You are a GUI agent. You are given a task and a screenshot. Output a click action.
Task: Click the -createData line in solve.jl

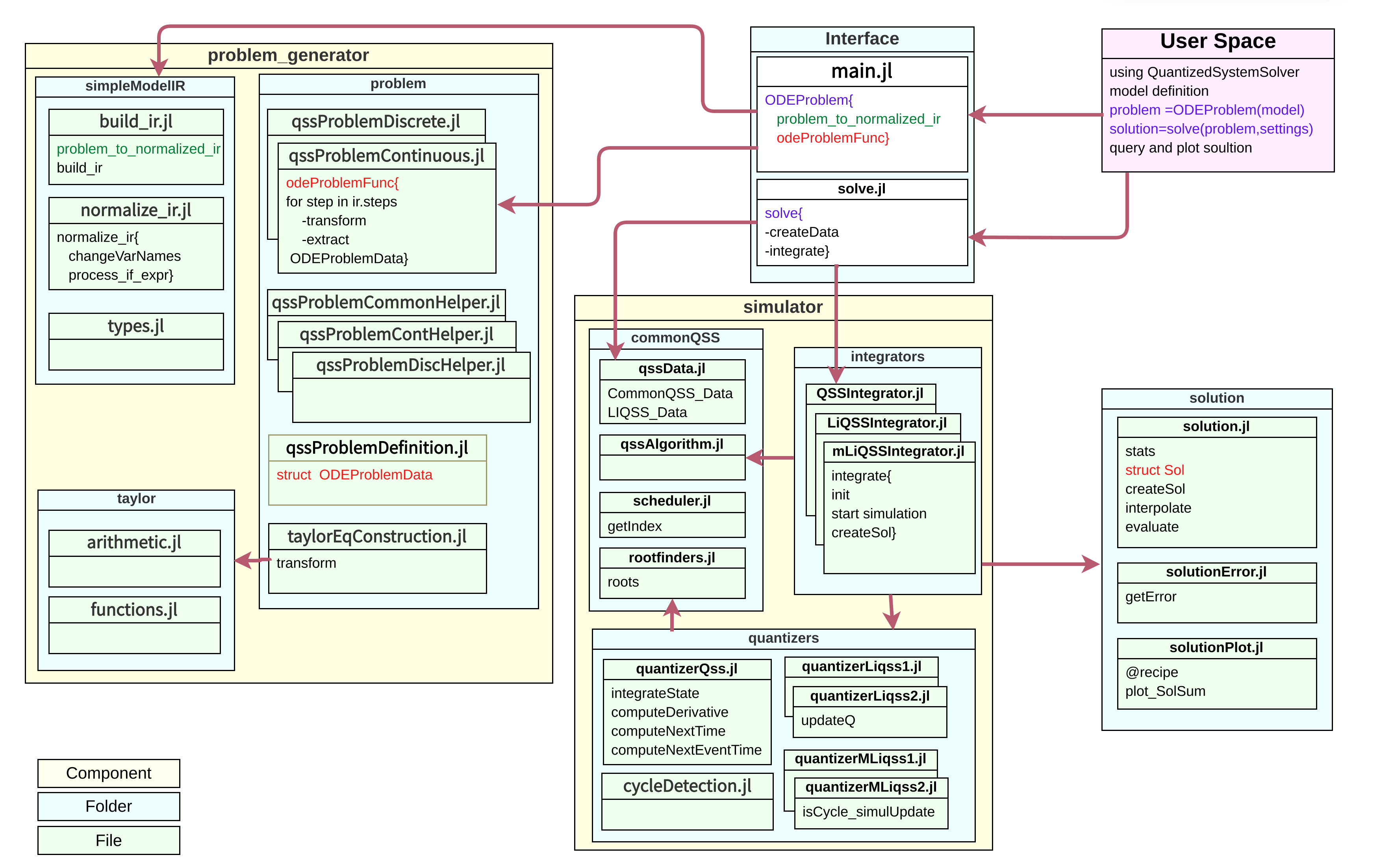(801, 232)
